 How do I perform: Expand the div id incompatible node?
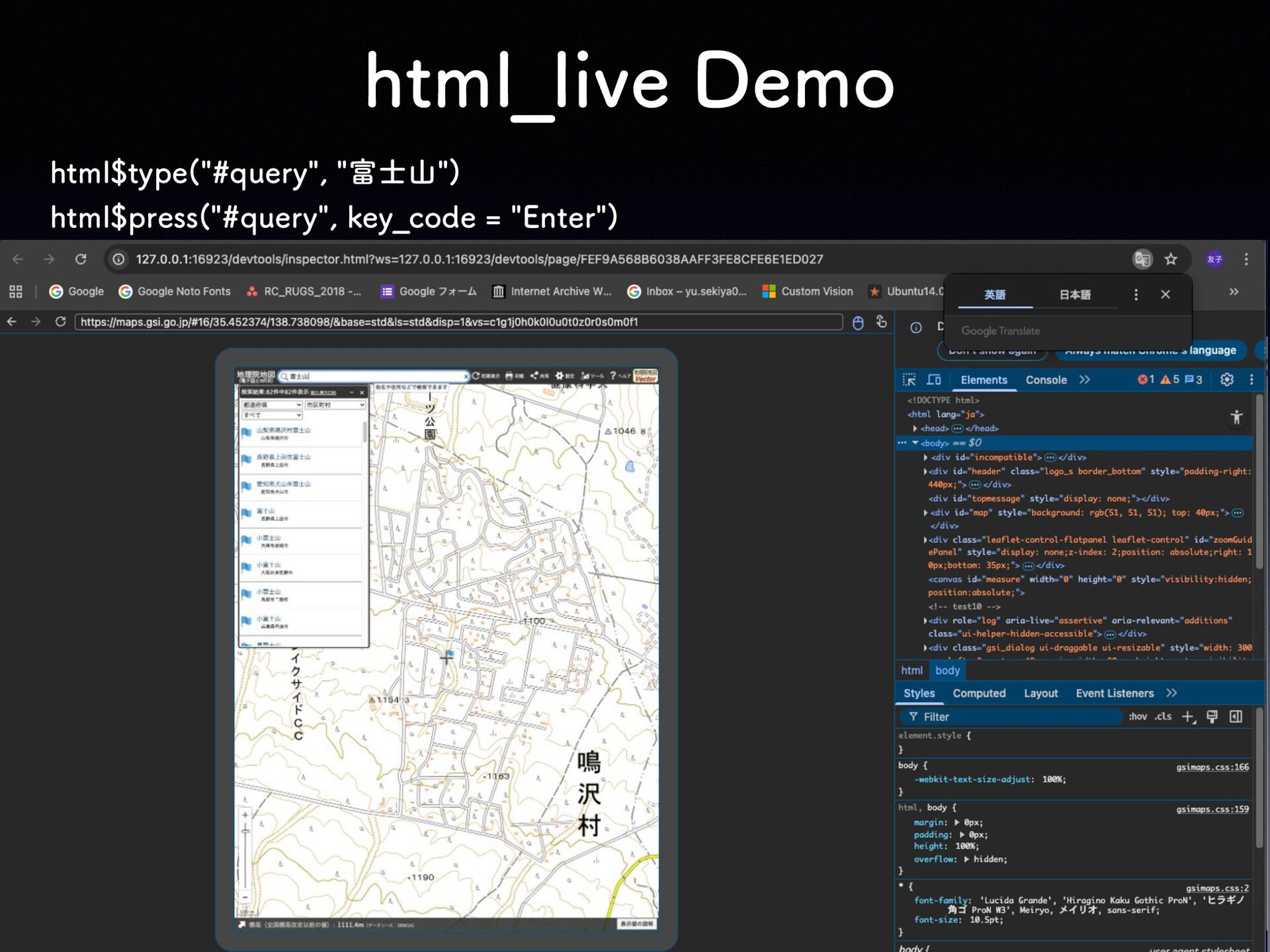click(925, 457)
